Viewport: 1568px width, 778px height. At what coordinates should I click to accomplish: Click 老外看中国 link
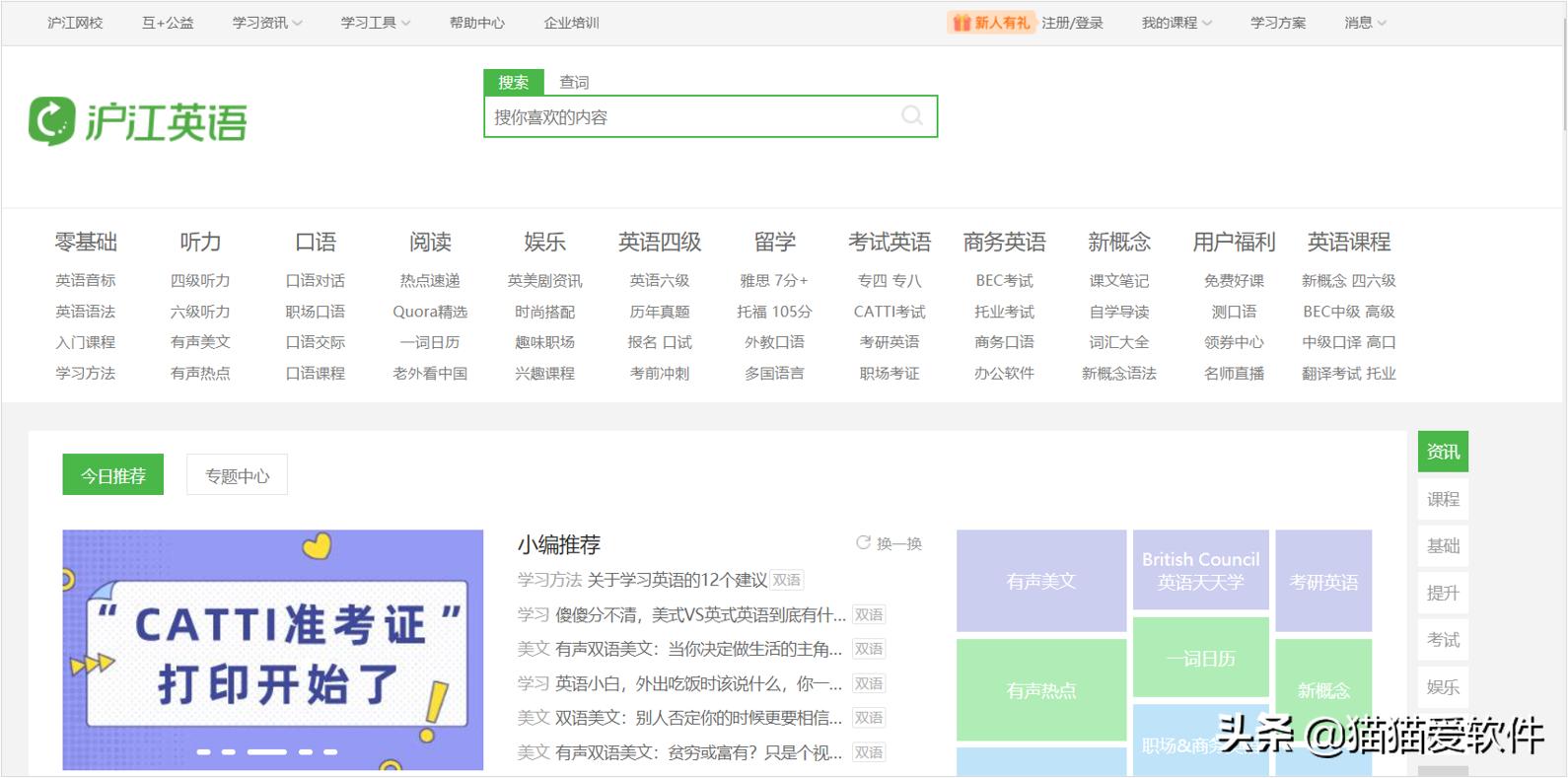430,374
